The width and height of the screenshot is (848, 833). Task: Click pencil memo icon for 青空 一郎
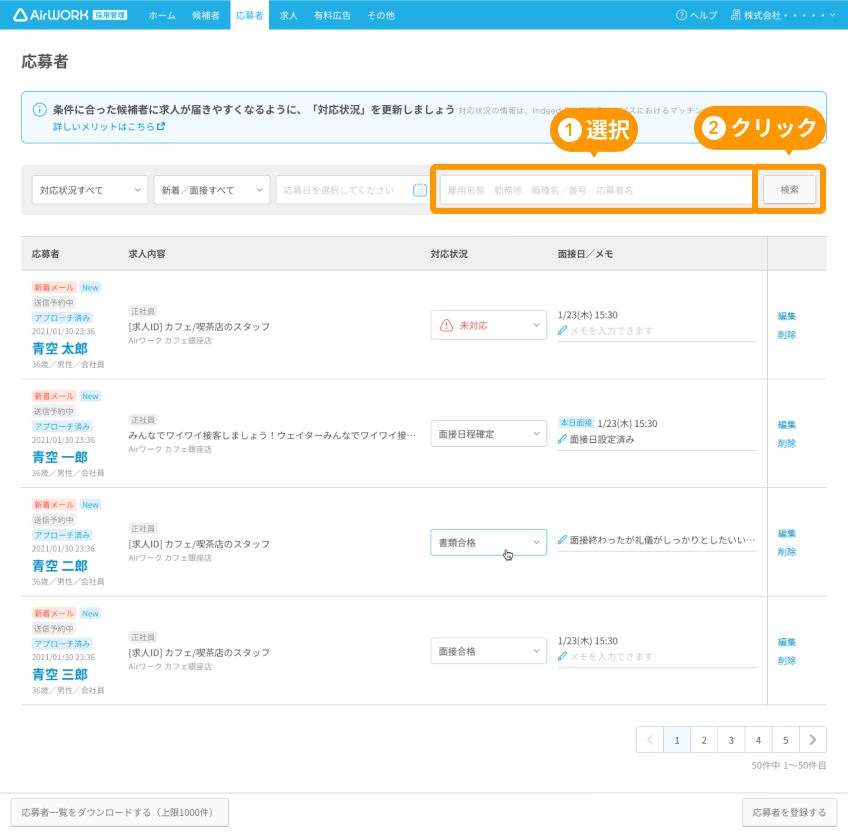[562, 439]
